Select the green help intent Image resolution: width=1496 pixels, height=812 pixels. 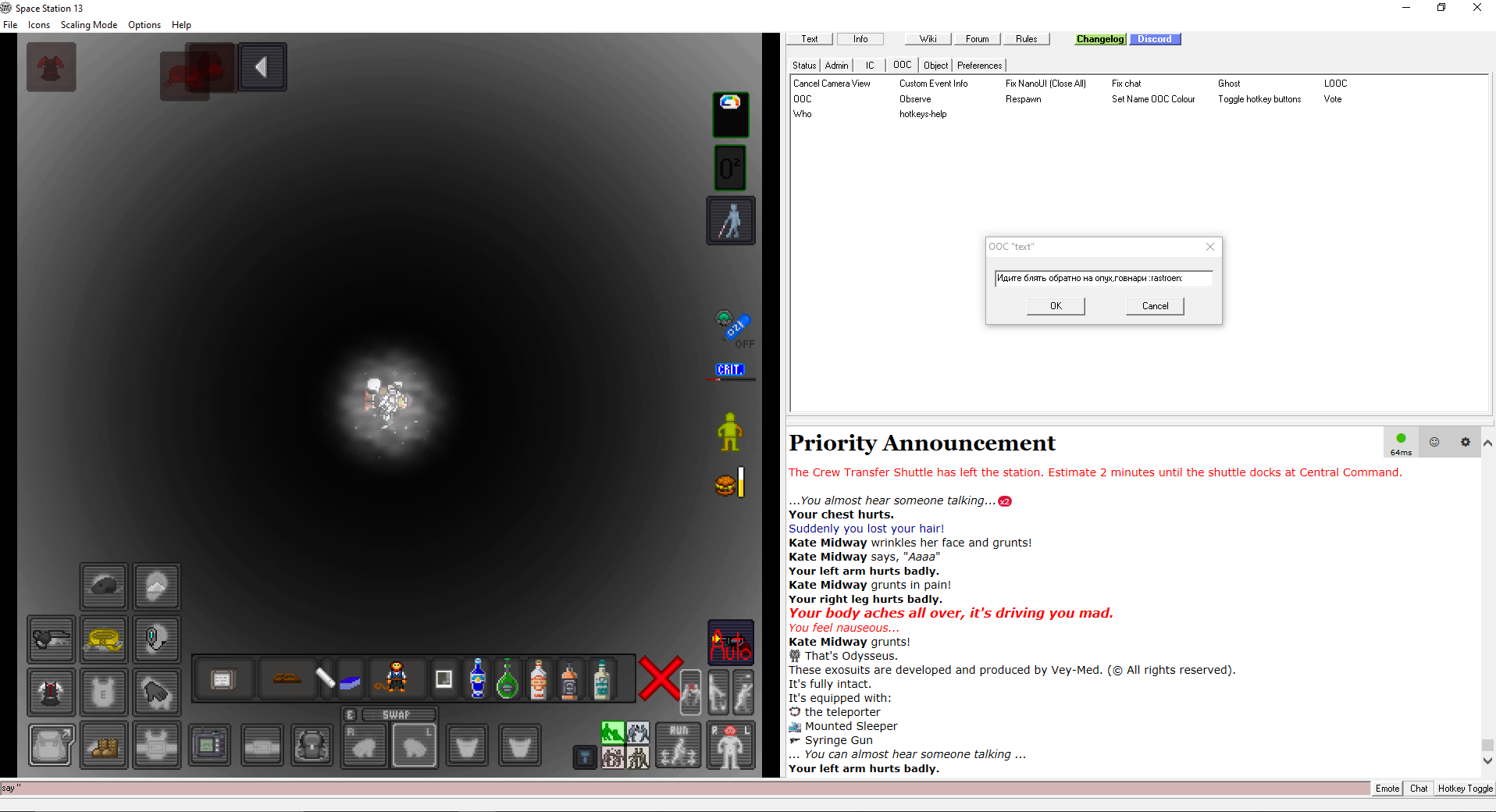coord(612,732)
